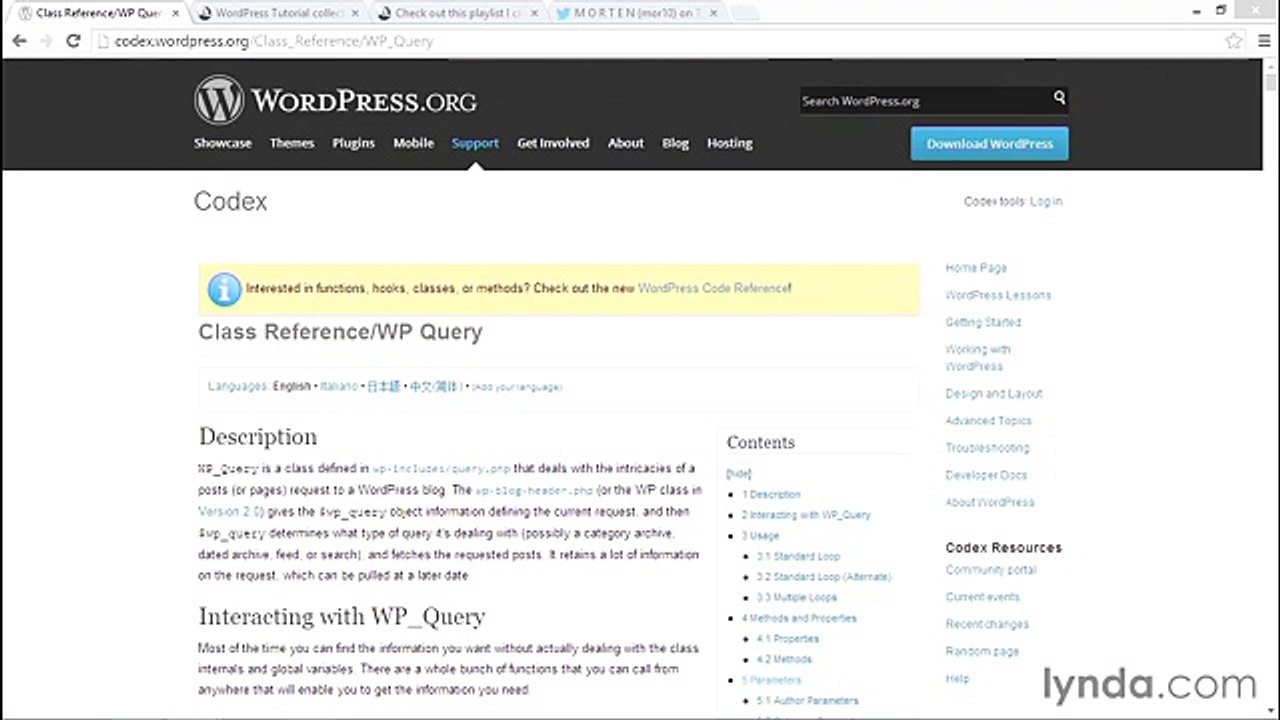Image resolution: width=1280 pixels, height=720 pixels.
Task: Click the browser forward arrow
Action: (x=45, y=41)
